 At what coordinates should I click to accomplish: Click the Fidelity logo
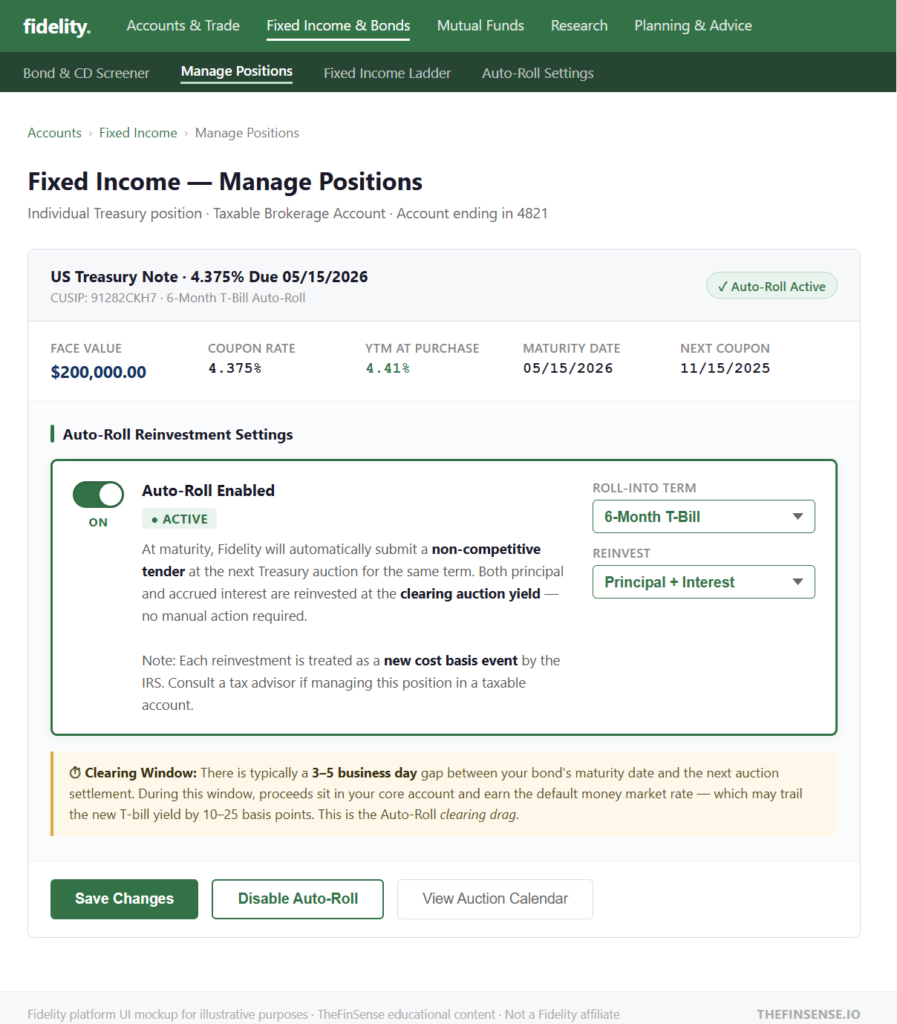56,26
